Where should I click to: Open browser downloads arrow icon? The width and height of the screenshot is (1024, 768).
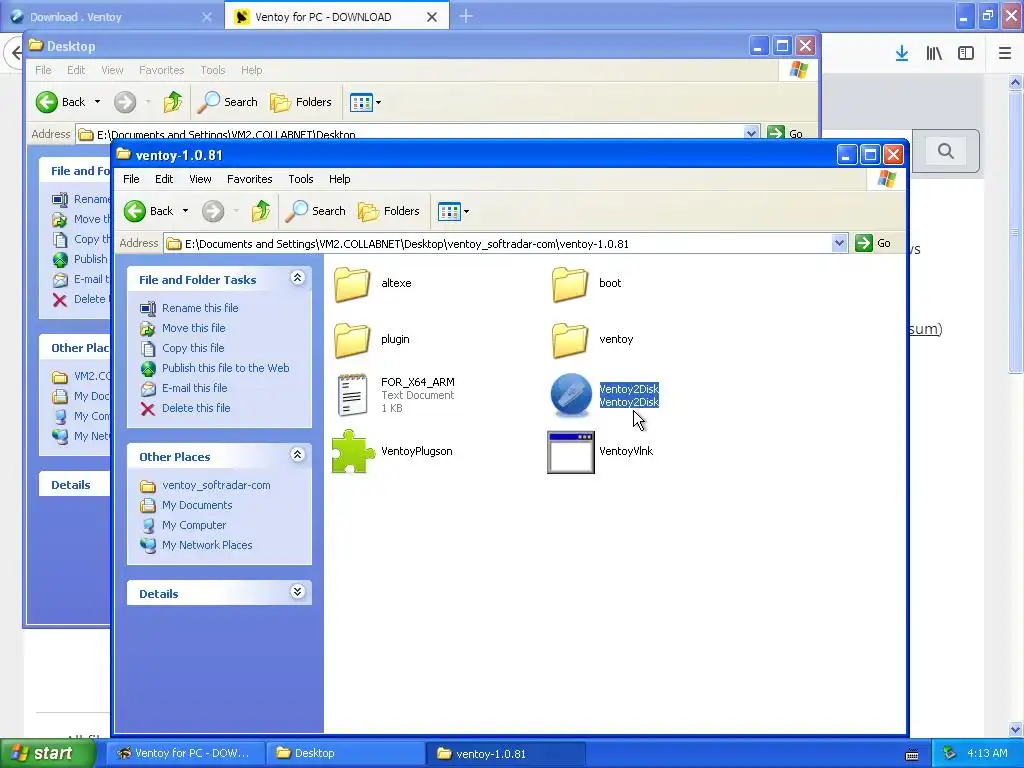[x=902, y=54]
